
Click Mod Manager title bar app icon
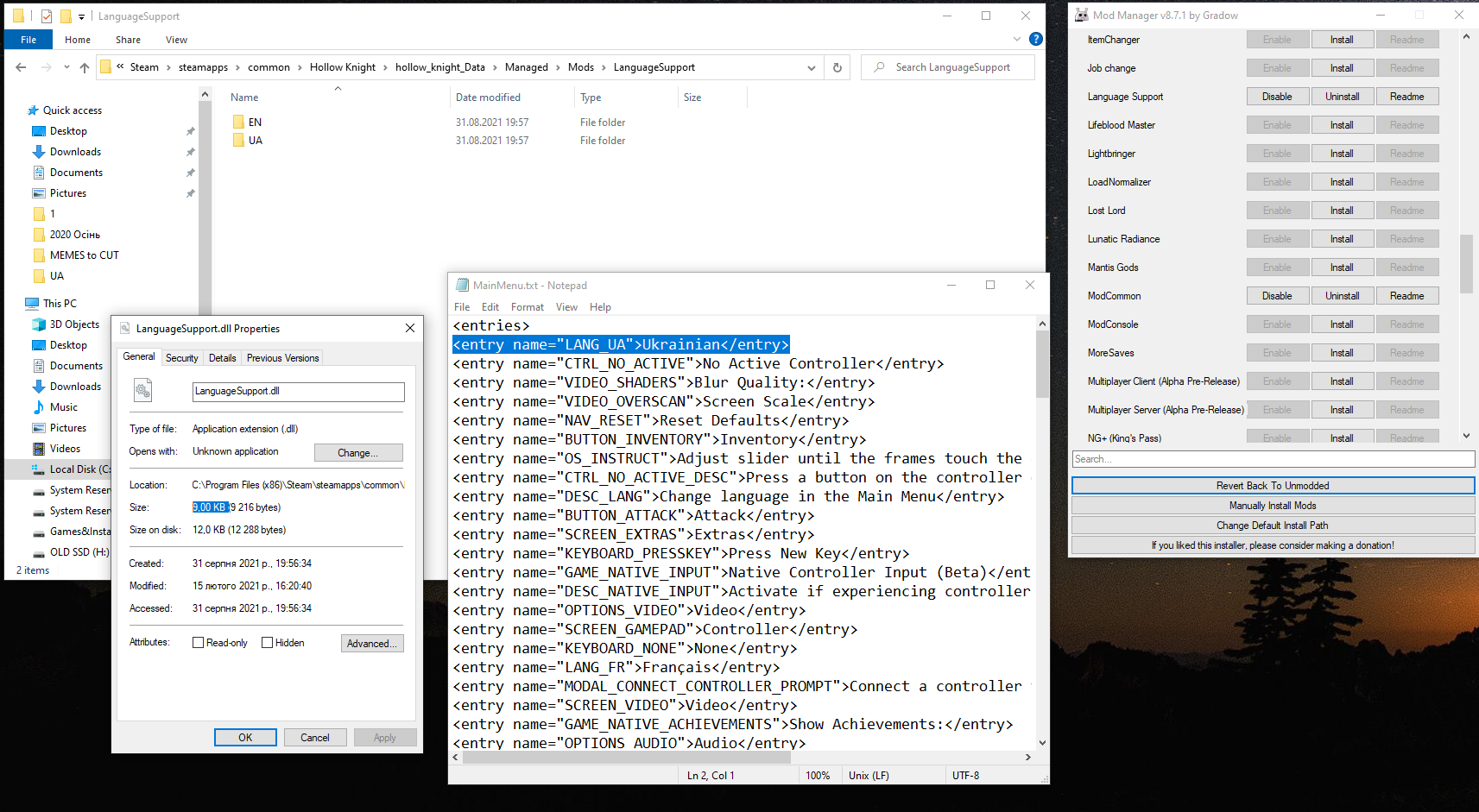(x=1081, y=16)
